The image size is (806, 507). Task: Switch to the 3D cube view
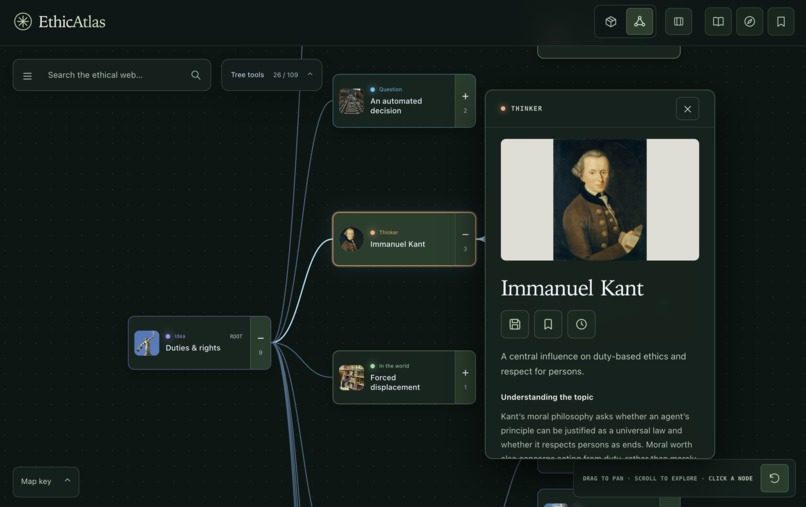610,22
